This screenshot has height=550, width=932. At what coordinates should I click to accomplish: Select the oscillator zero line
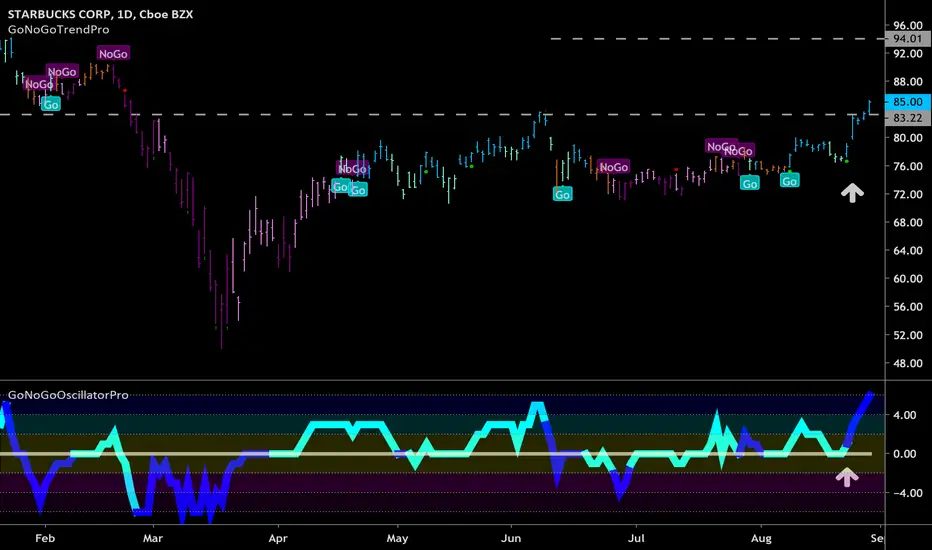click(x=436, y=454)
